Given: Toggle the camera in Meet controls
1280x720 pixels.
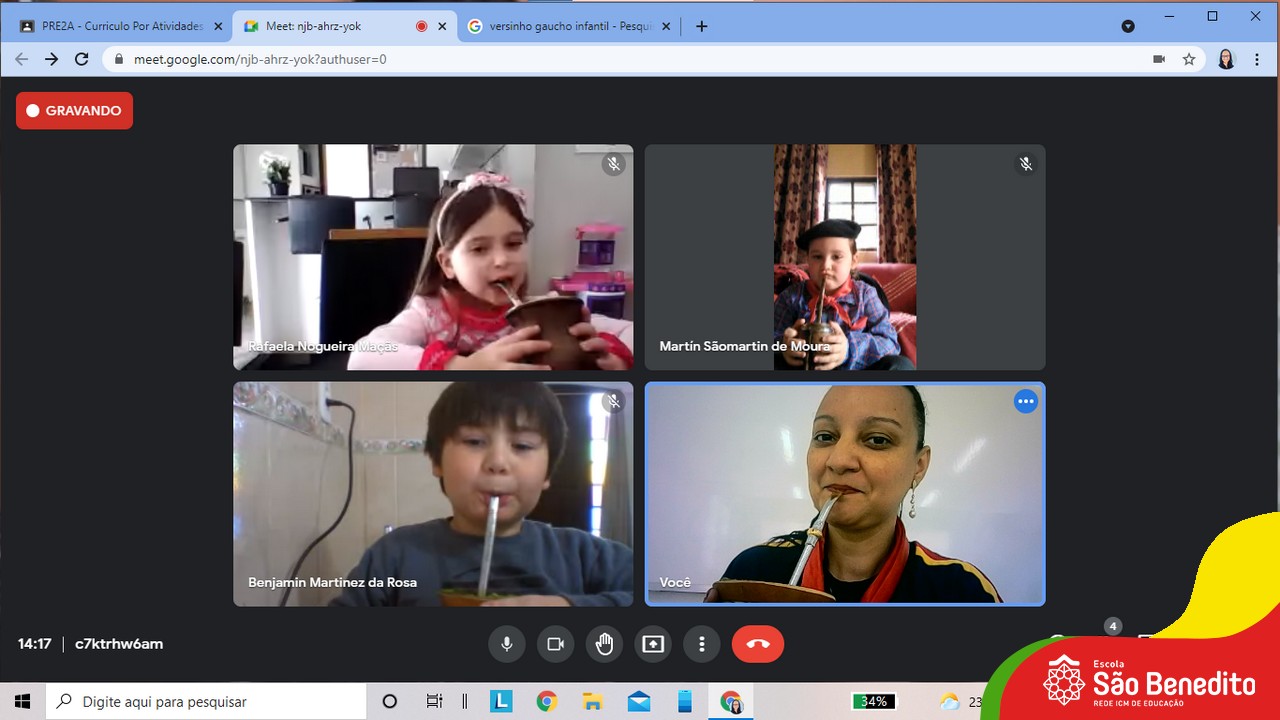Looking at the screenshot, I should click(x=556, y=644).
